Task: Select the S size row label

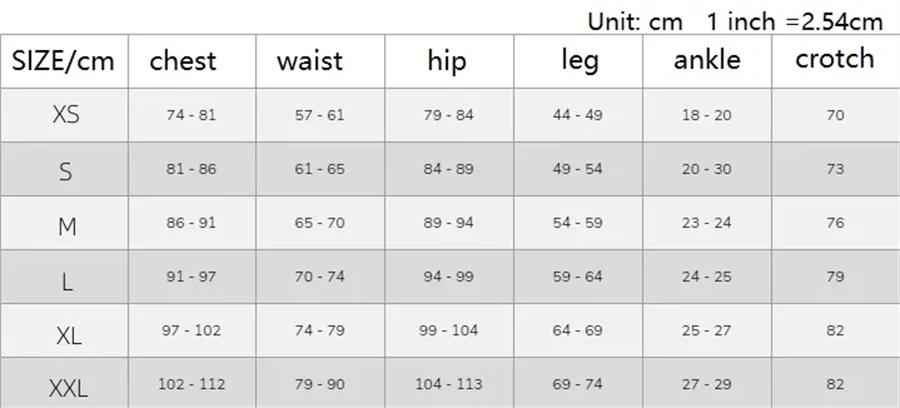Action: click(x=66, y=170)
